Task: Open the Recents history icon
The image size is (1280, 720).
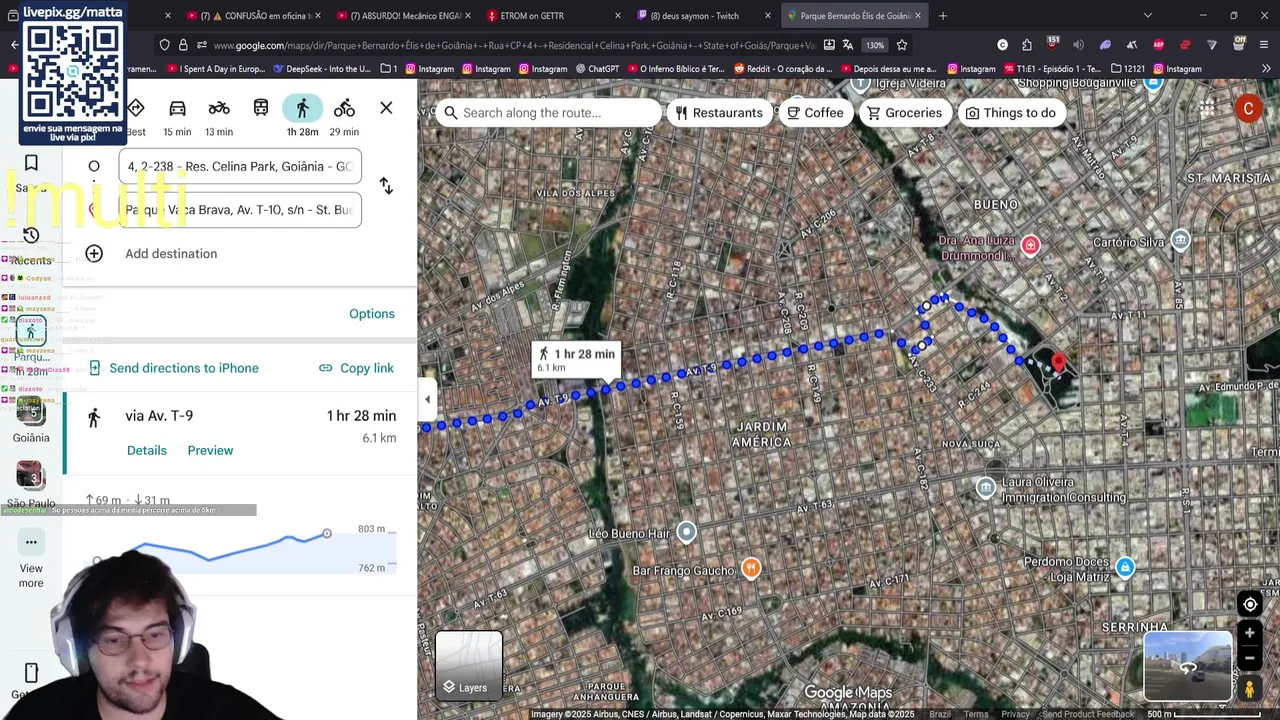Action: pyautogui.click(x=31, y=236)
